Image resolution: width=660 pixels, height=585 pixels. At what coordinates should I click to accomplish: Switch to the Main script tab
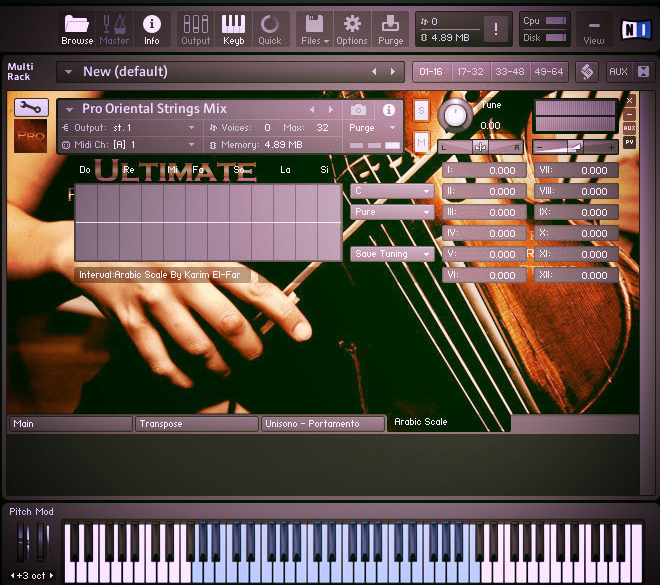point(70,424)
